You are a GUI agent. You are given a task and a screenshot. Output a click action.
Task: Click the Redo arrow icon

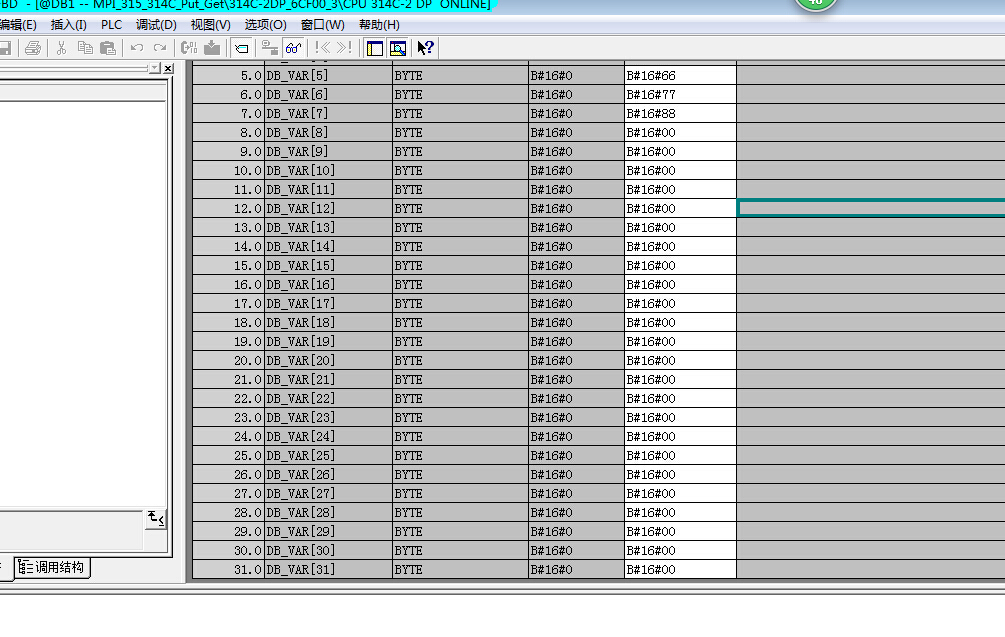tap(160, 48)
